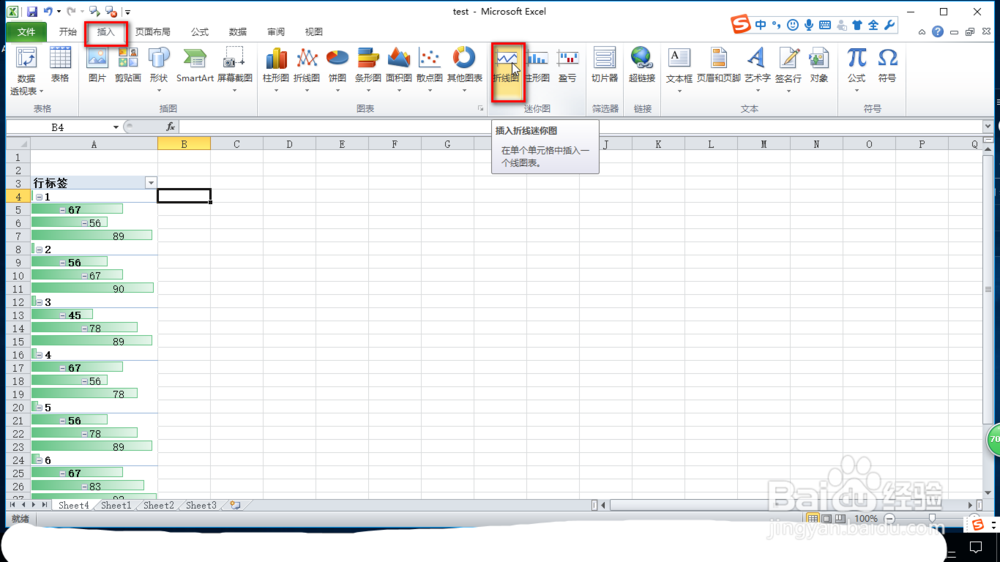This screenshot has height=562, width=1000.
Task: Insert a new worksheet tab button
Action: [235, 505]
